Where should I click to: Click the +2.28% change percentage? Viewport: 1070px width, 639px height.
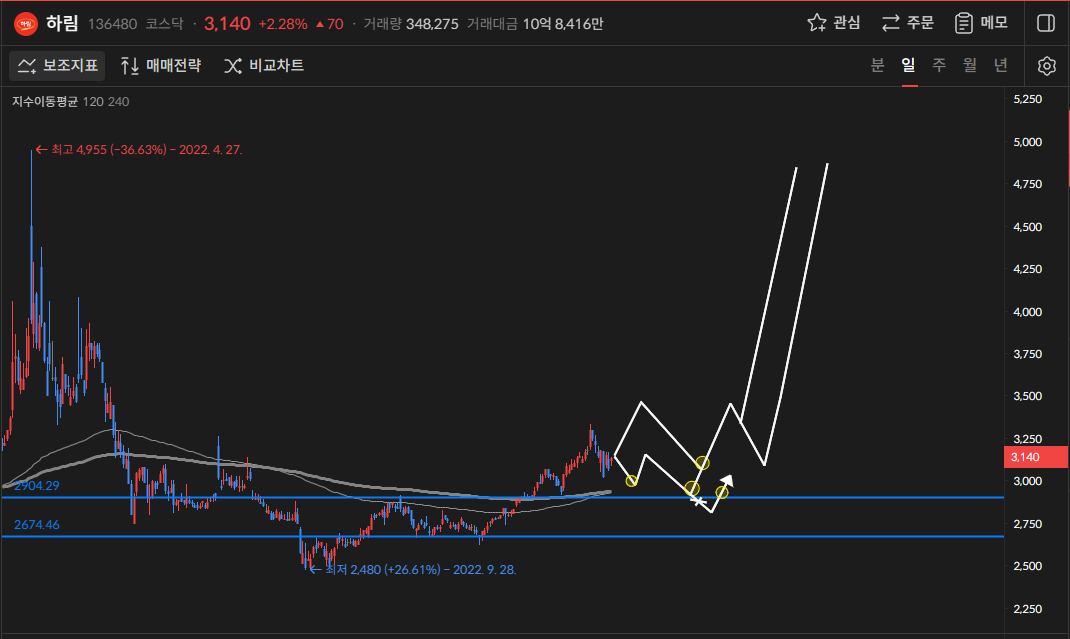pos(283,24)
